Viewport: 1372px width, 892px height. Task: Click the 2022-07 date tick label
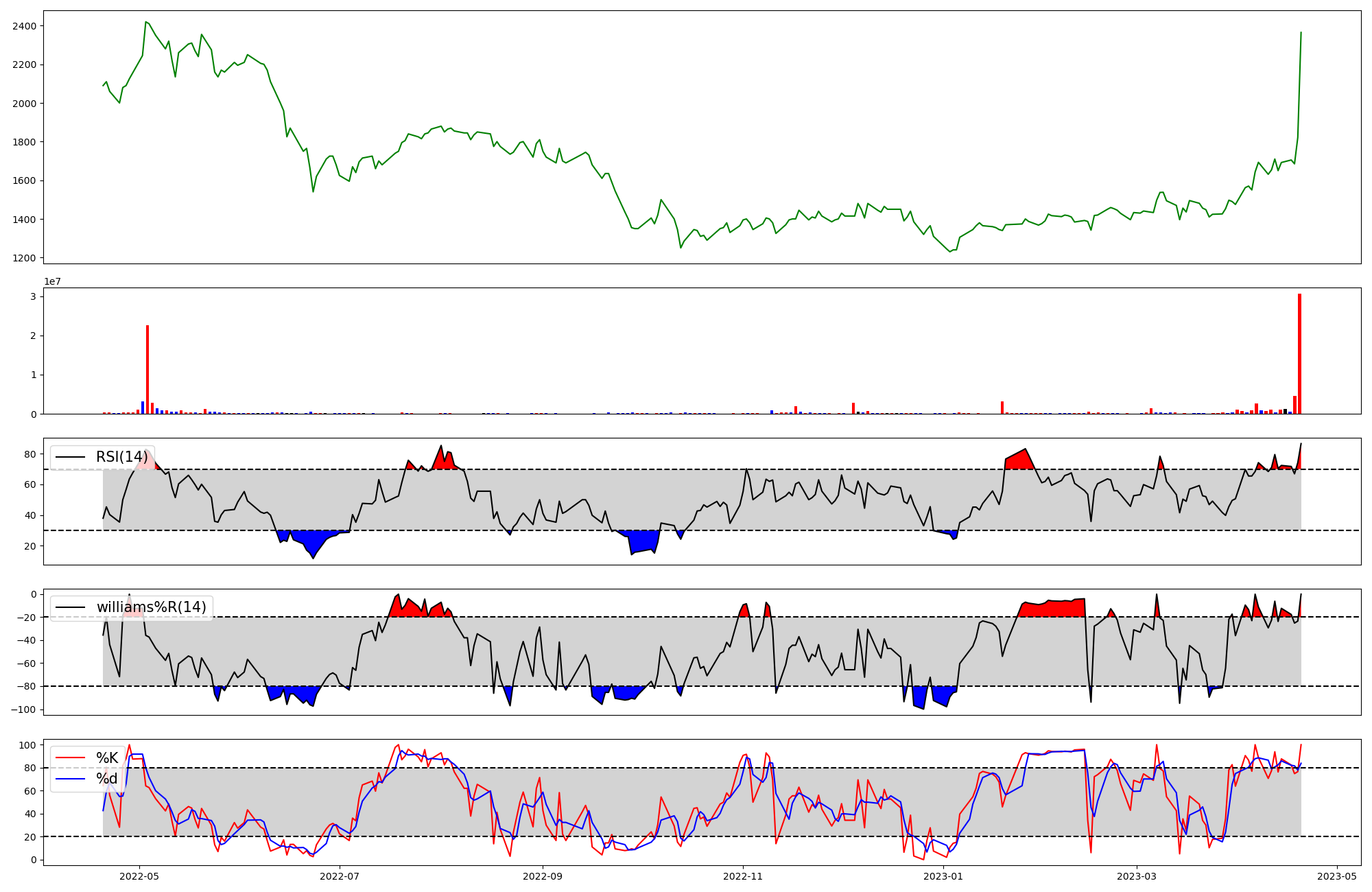[340, 876]
